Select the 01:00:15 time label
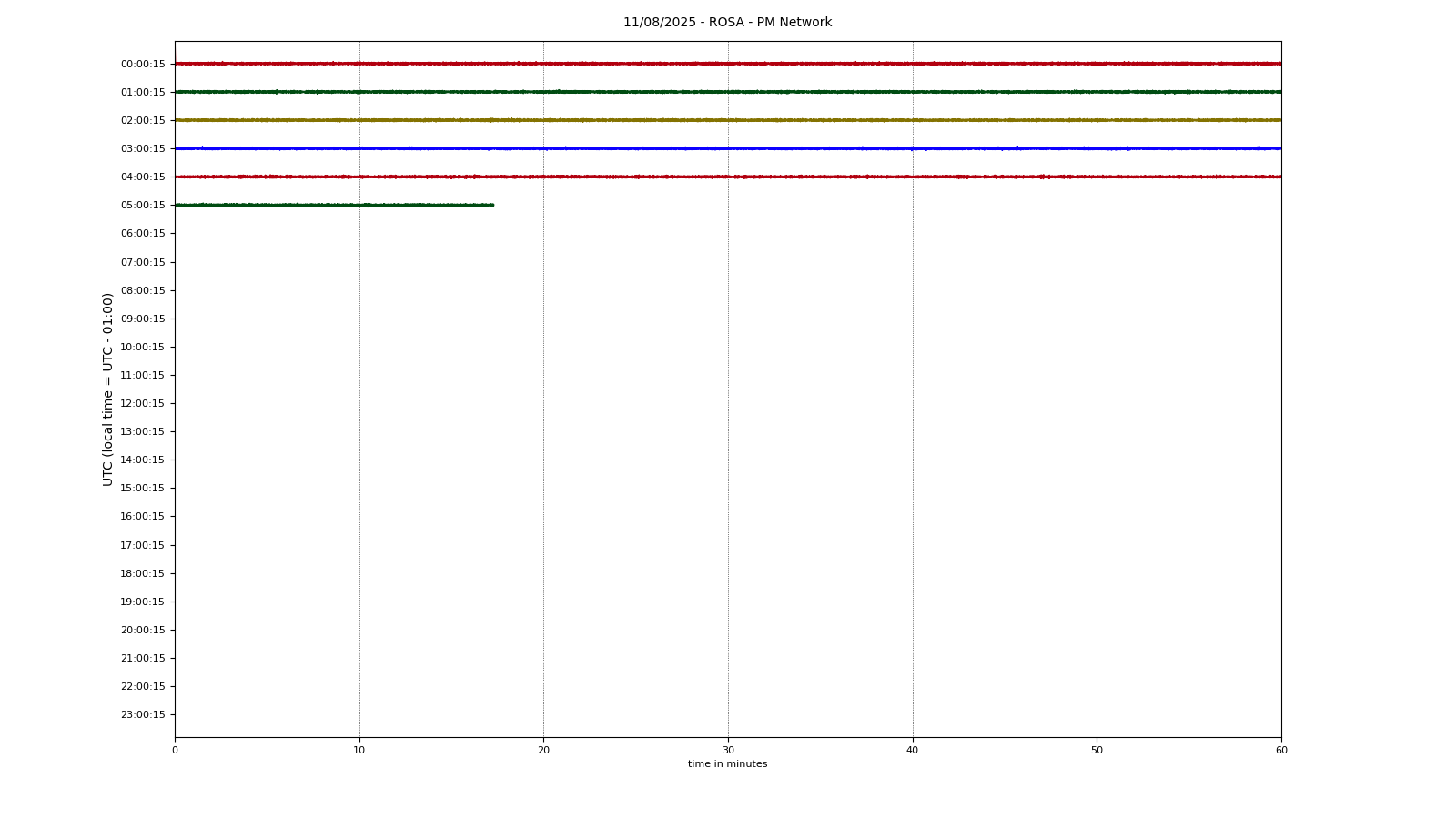The height and width of the screenshot is (819, 1456). click(143, 92)
